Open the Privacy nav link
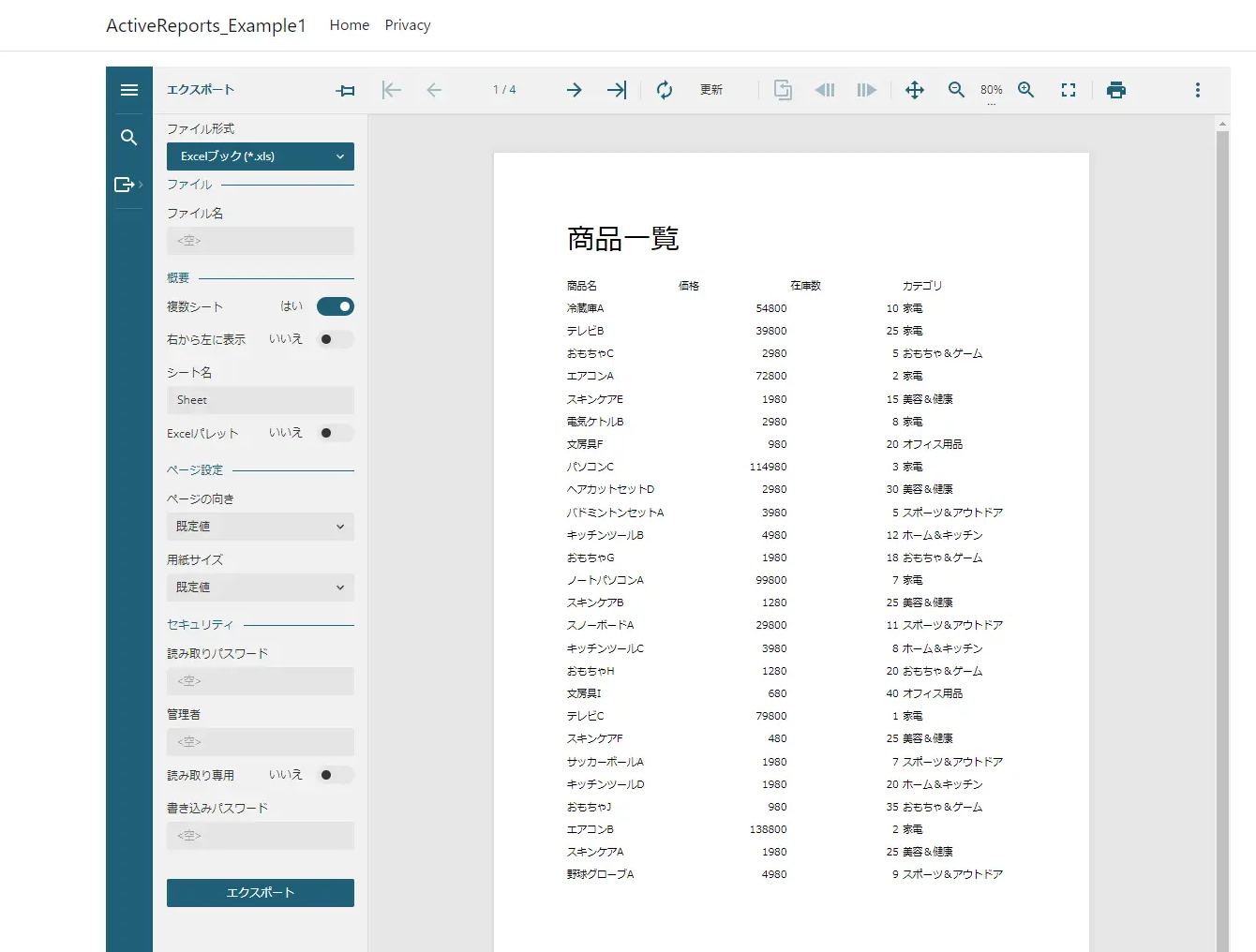This screenshot has height=952, width=1256. [x=408, y=25]
